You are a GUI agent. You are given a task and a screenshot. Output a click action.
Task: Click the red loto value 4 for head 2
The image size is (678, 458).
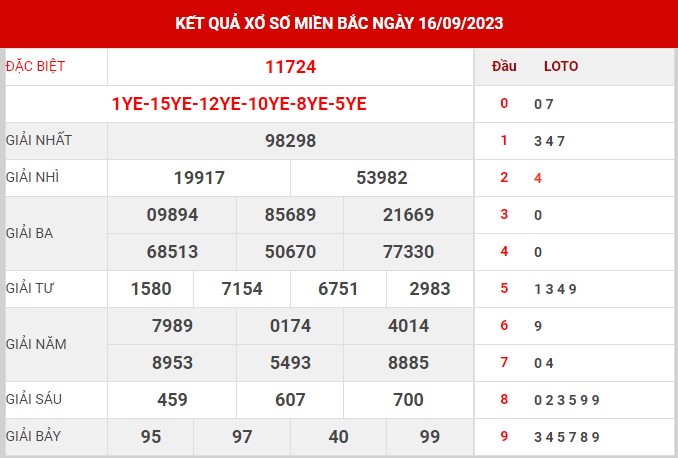tap(538, 178)
